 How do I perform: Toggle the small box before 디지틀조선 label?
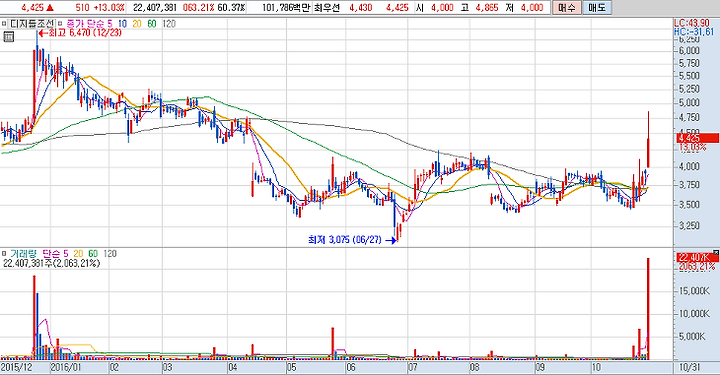[4, 23]
